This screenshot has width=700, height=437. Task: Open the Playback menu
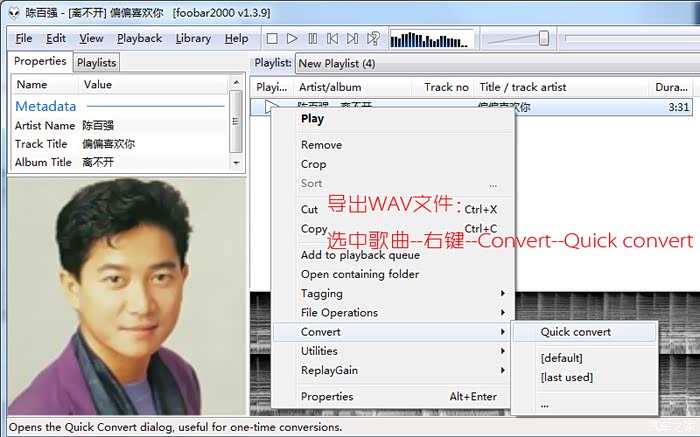139,39
